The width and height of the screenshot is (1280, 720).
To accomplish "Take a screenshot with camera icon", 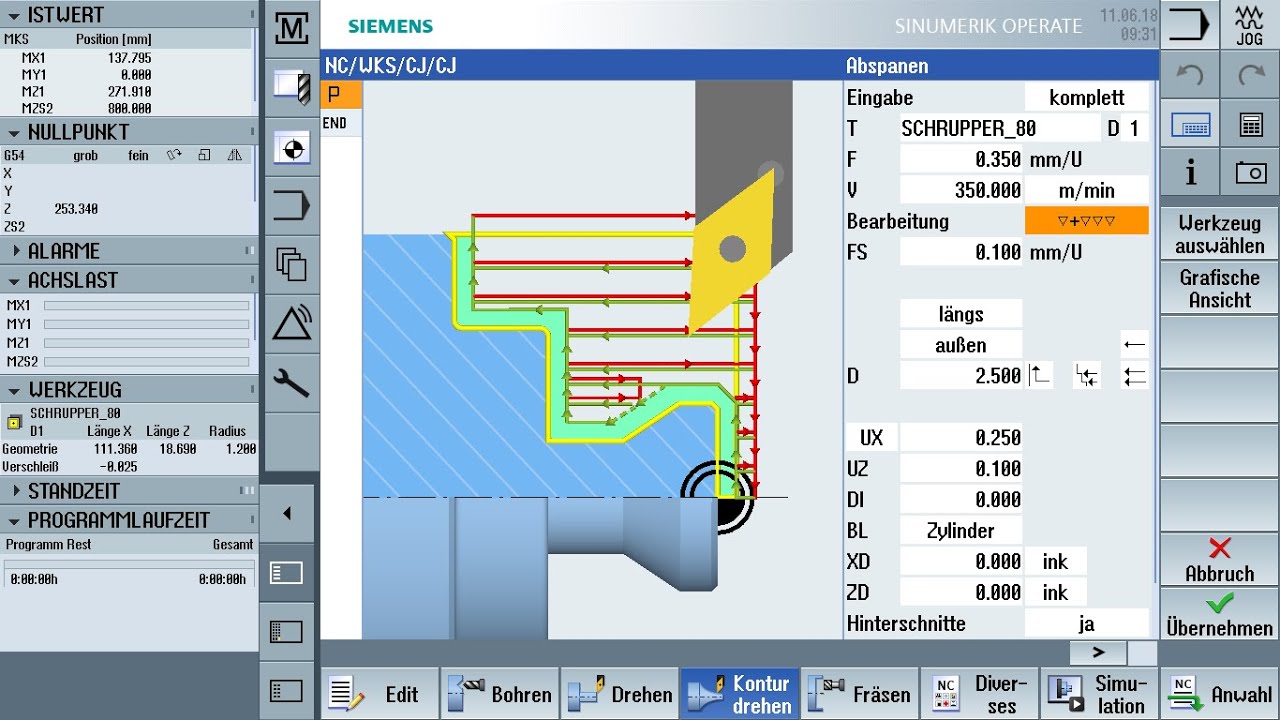I will point(1250,173).
